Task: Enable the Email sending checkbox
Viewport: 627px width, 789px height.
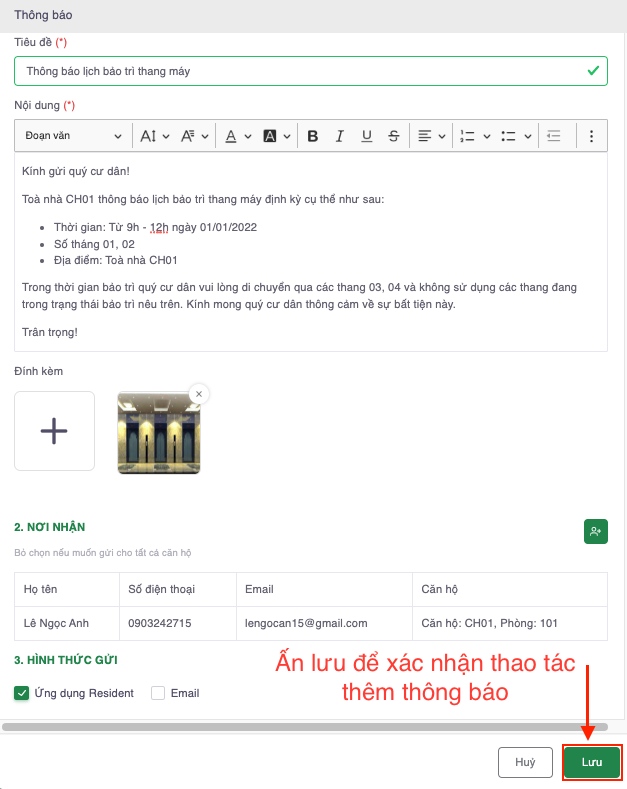Action: (158, 693)
